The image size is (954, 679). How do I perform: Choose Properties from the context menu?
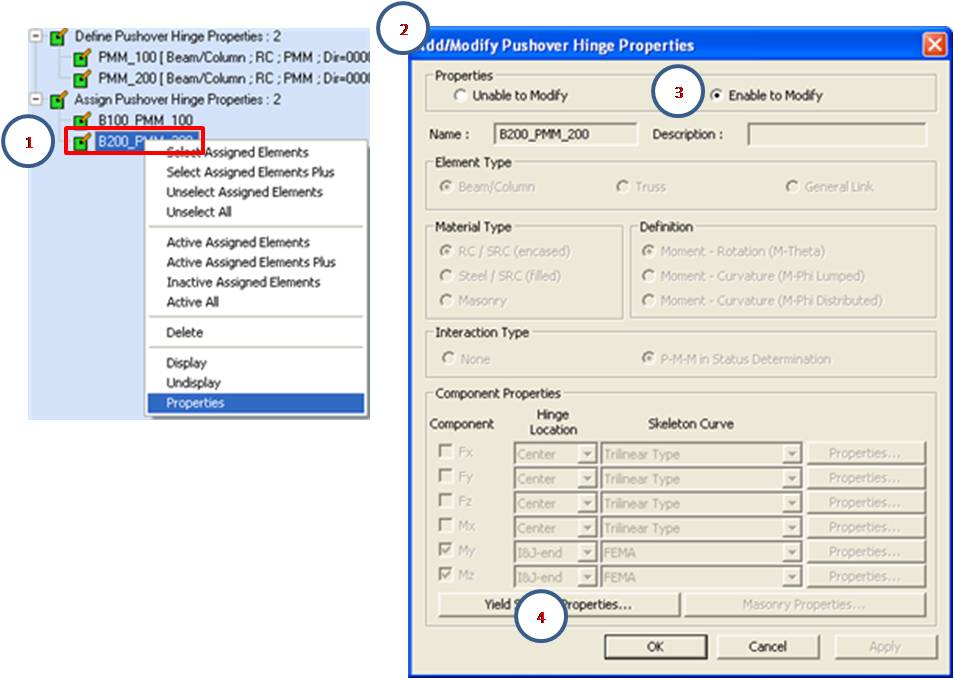196,403
